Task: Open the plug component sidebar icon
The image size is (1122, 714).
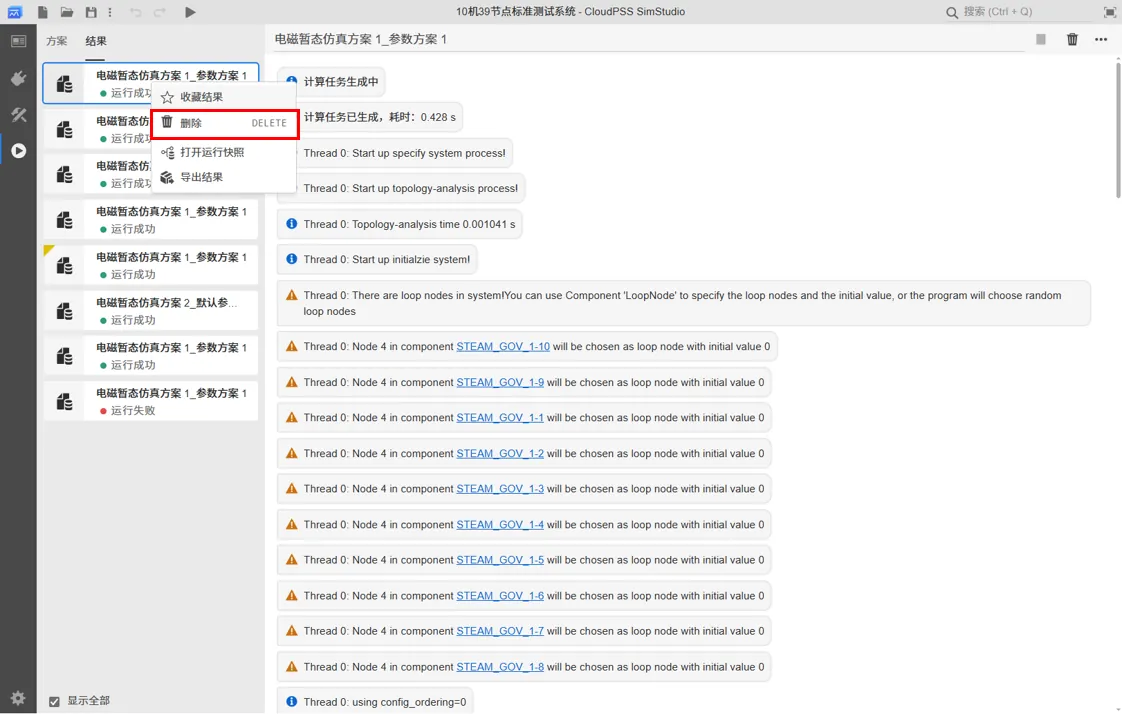Action: point(18,78)
